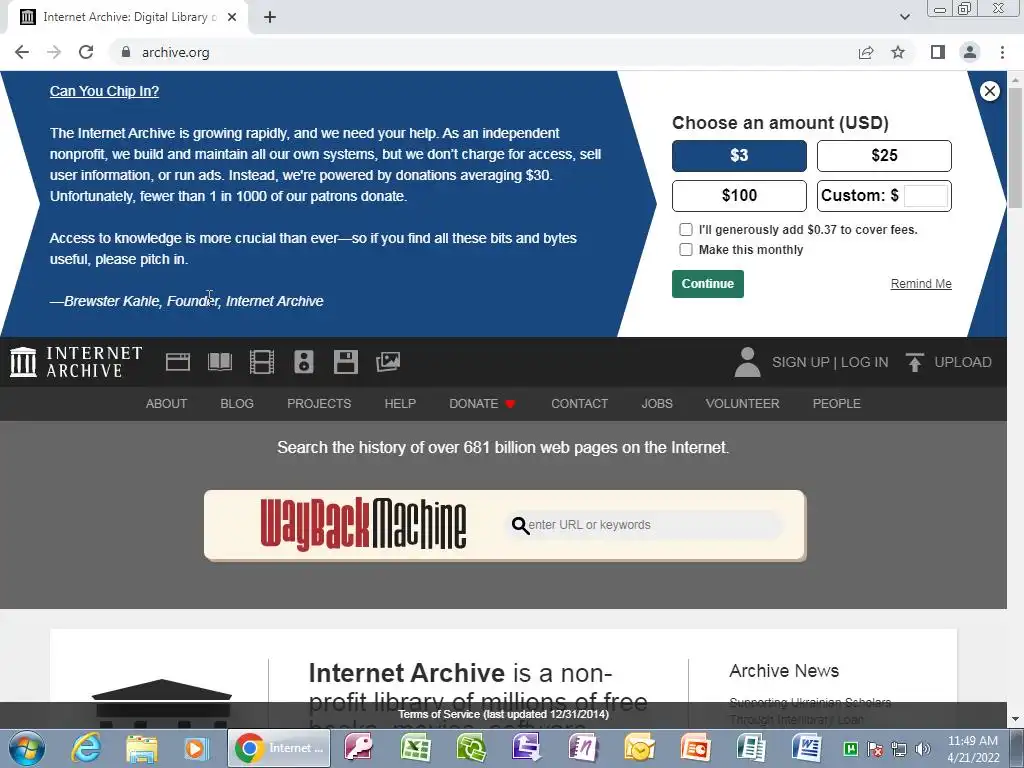The height and width of the screenshot is (768, 1024).
Task: Click the taskbar clock showing 11:49 AM
Action: [x=973, y=748]
